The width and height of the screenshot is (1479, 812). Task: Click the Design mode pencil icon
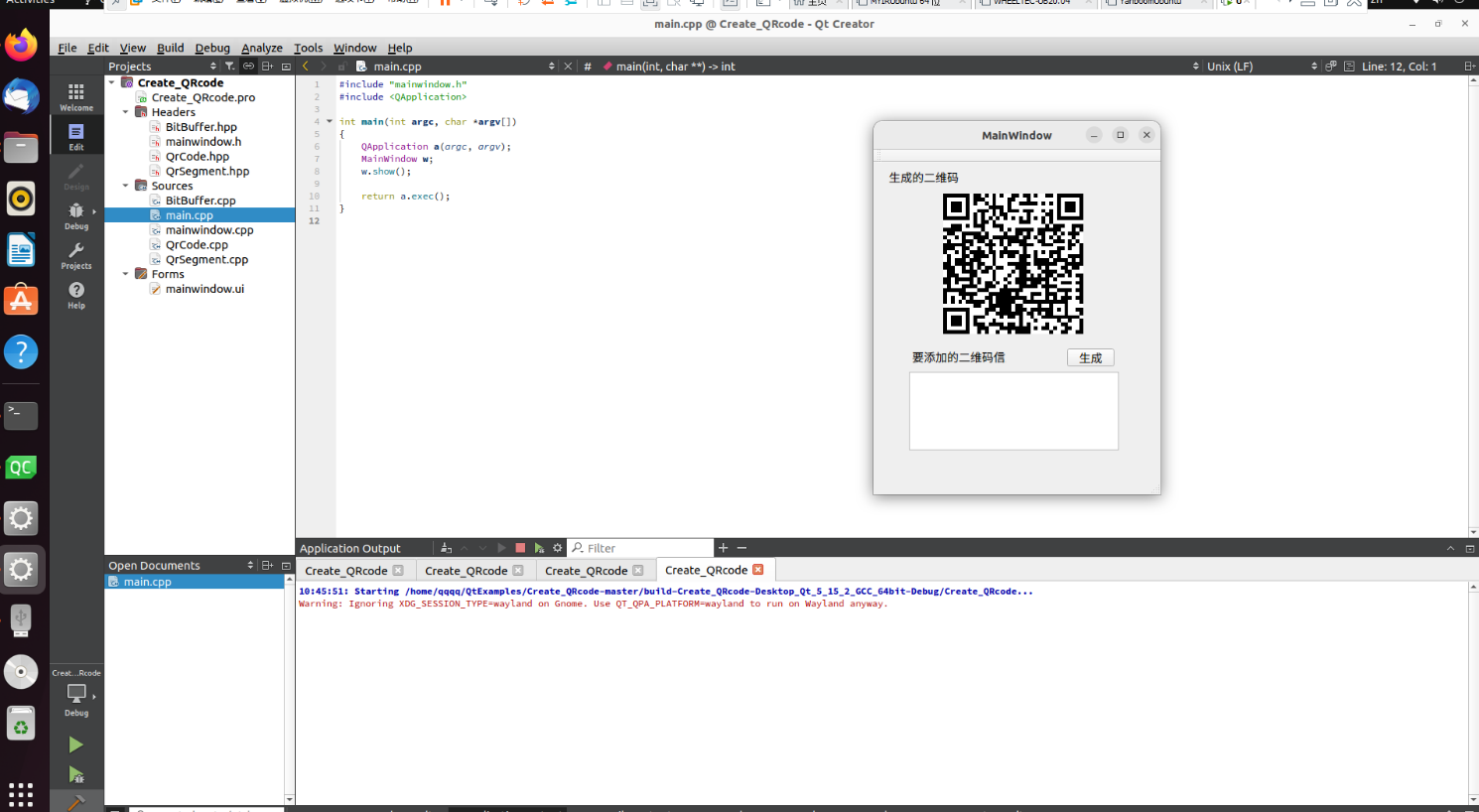(x=76, y=176)
